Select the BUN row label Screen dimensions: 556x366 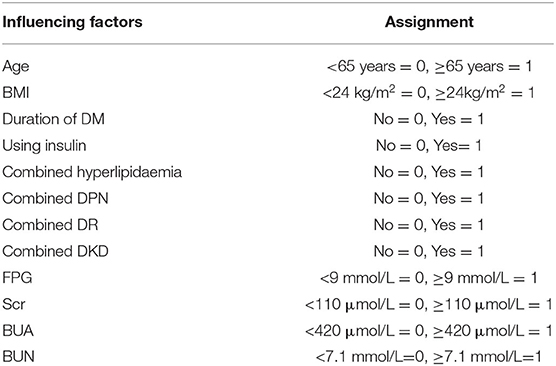coord(18,357)
